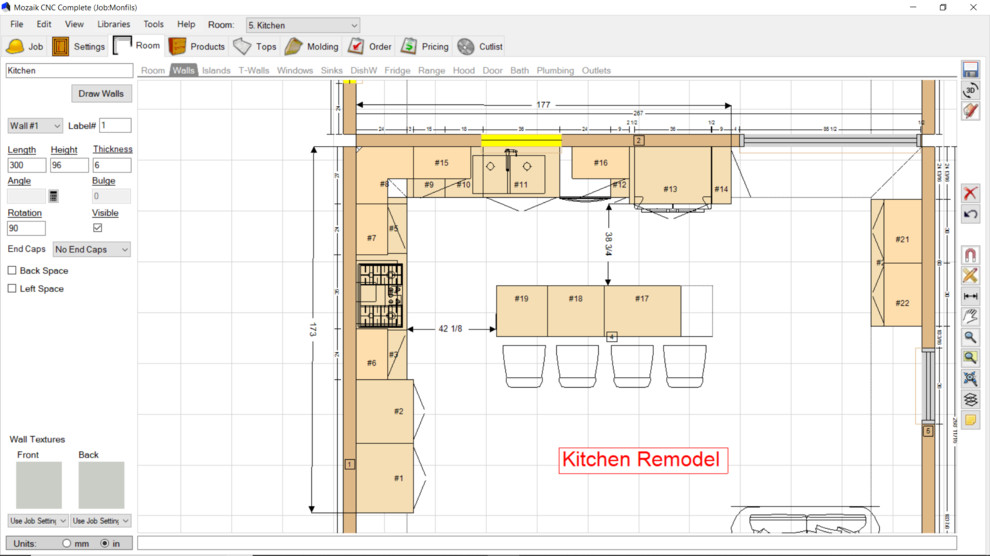Click the Kitchen Remodel red text label
The height and width of the screenshot is (556, 990).
(x=643, y=460)
